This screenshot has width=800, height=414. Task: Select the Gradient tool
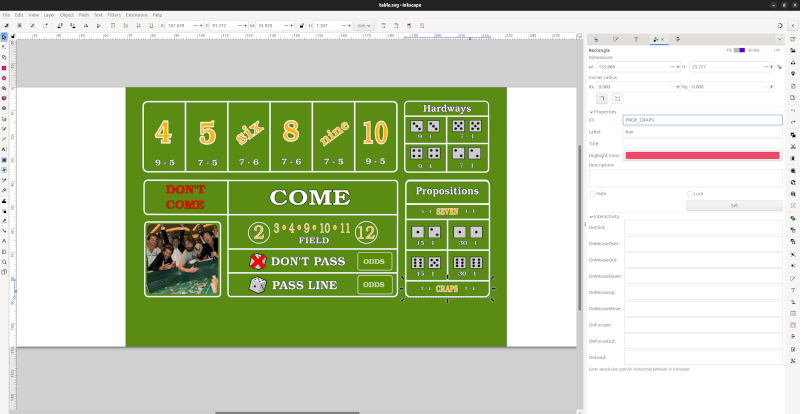(4, 160)
